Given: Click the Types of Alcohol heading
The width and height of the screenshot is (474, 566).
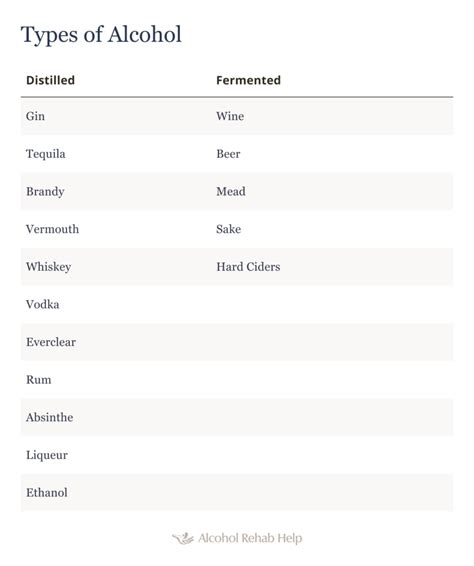Looking at the screenshot, I should 101,35.
